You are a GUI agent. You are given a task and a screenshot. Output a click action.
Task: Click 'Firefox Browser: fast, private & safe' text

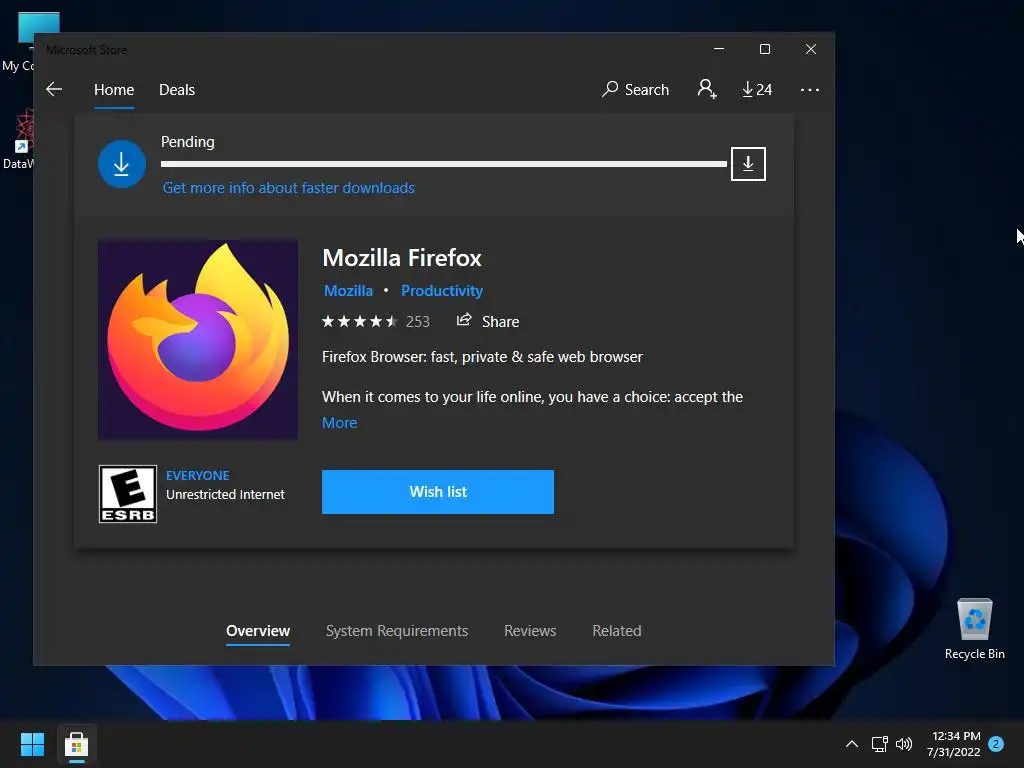[x=483, y=357]
